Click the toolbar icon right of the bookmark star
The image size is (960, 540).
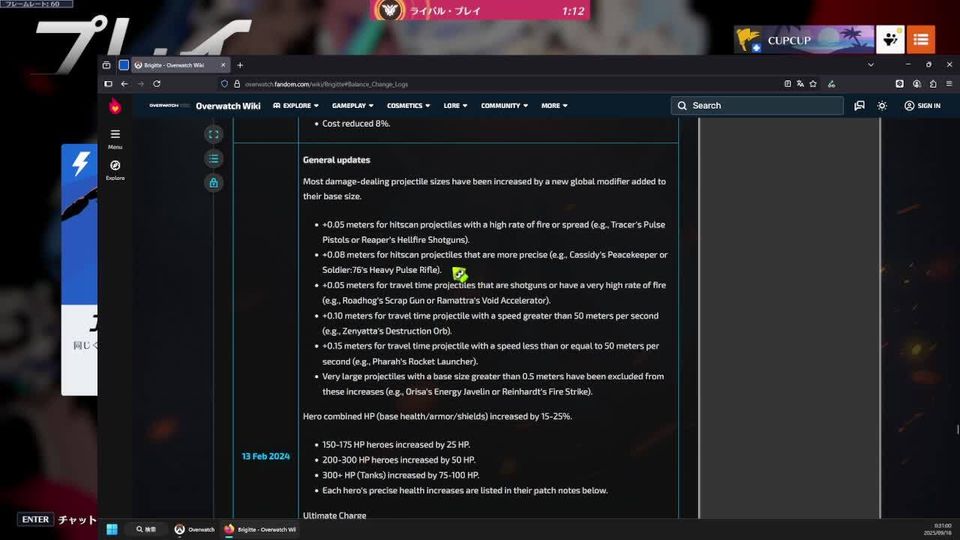[x=831, y=84]
